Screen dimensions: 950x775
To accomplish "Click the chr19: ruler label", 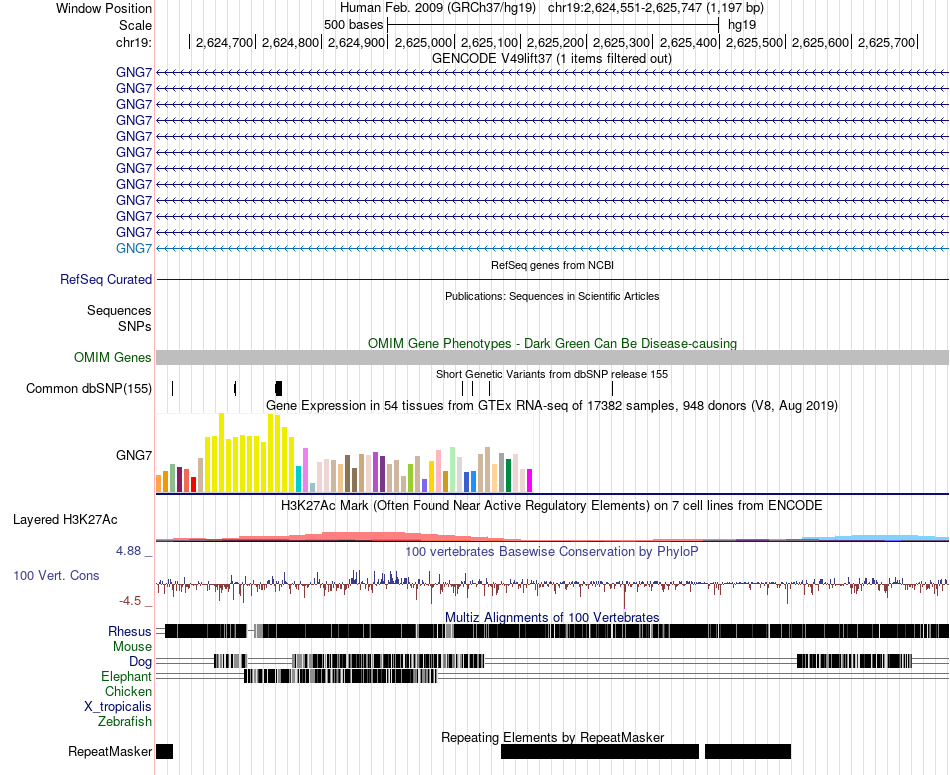I will [x=134, y=42].
